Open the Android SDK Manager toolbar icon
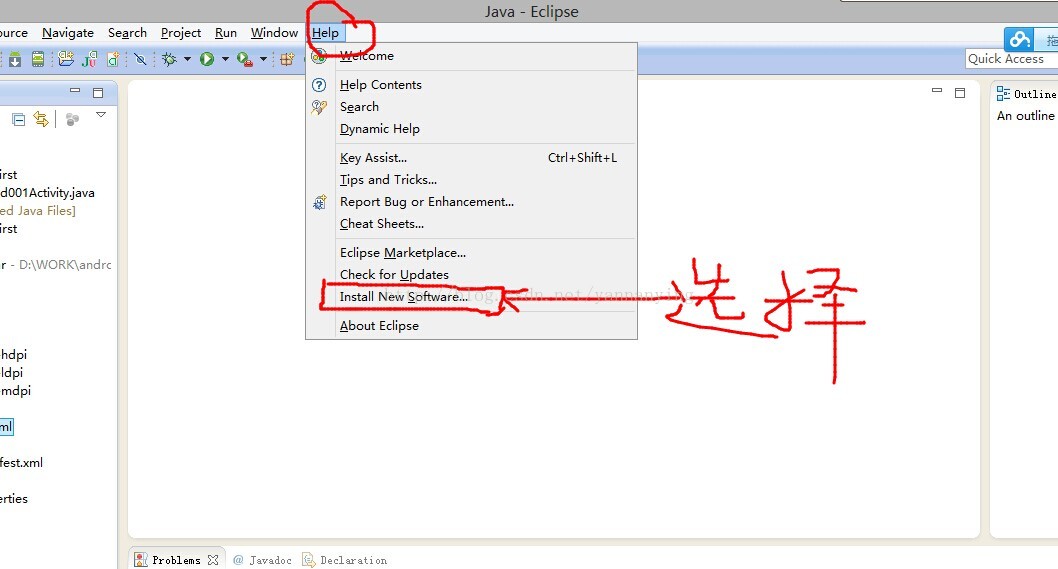This screenshot has height=569, width=1058. click(15, 59)
